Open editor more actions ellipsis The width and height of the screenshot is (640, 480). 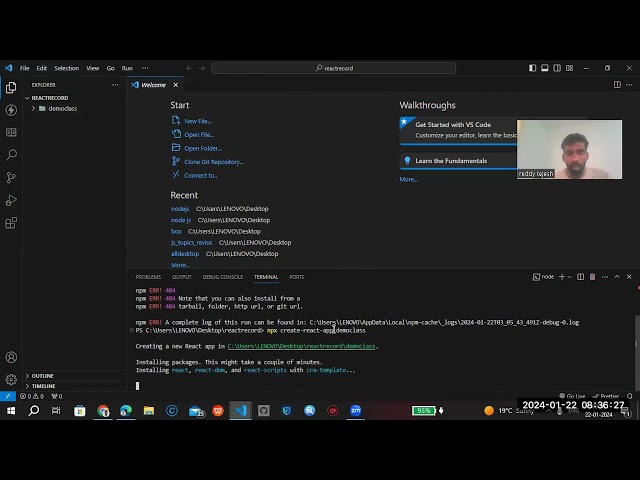pyautogui.click(x=629, y=84)
